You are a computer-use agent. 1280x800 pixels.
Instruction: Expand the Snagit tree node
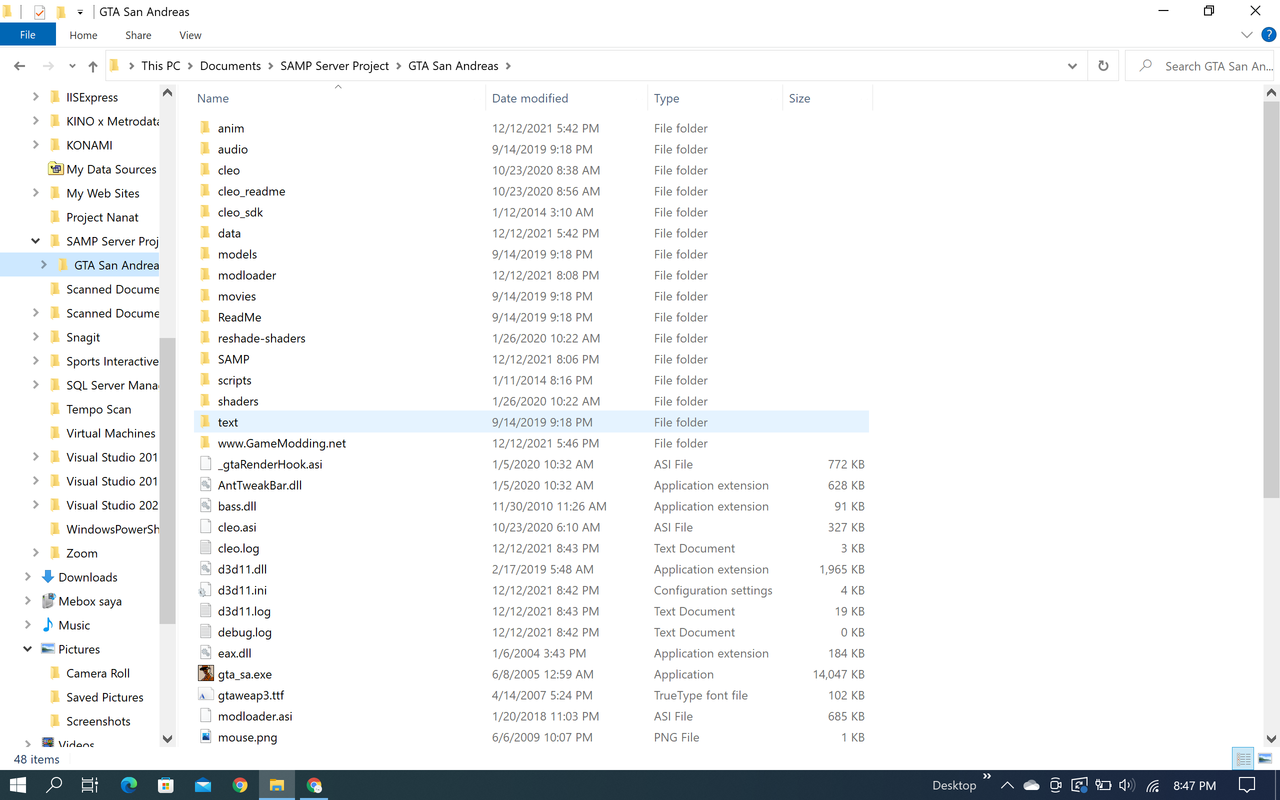36,337
